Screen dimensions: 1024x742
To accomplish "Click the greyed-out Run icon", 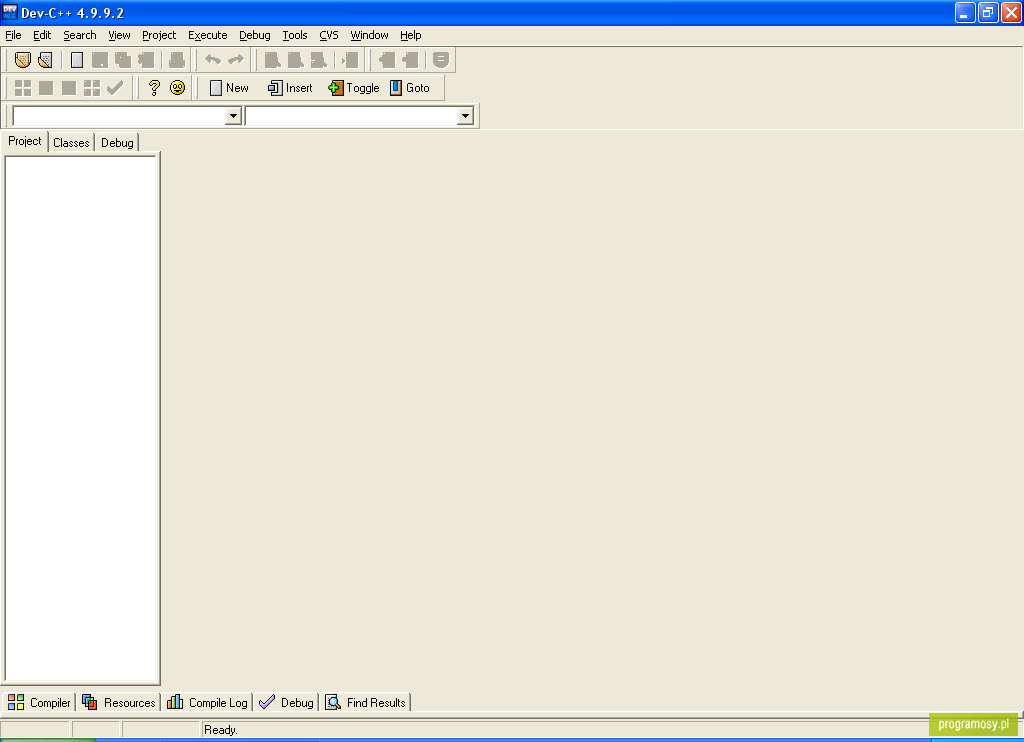I will [x=46, y=88].
